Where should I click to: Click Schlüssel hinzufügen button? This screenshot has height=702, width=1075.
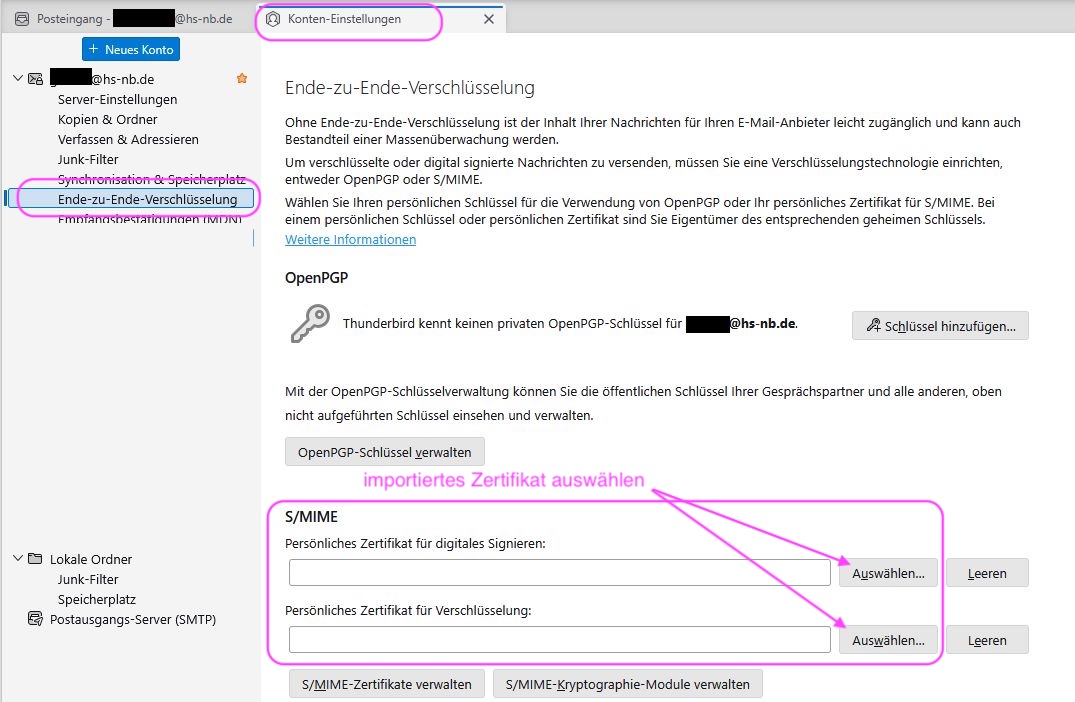click(x=940, y=326)
